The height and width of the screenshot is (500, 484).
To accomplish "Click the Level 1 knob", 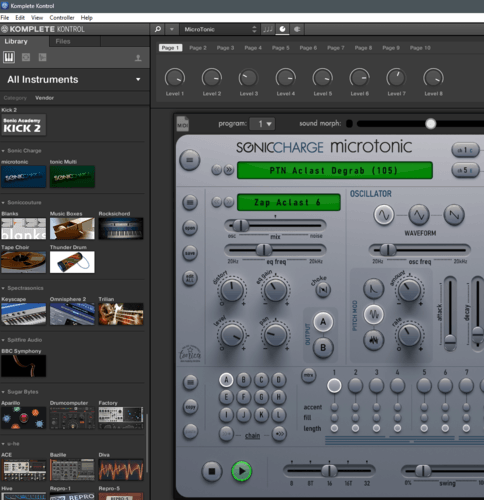I will pos(175,78).
